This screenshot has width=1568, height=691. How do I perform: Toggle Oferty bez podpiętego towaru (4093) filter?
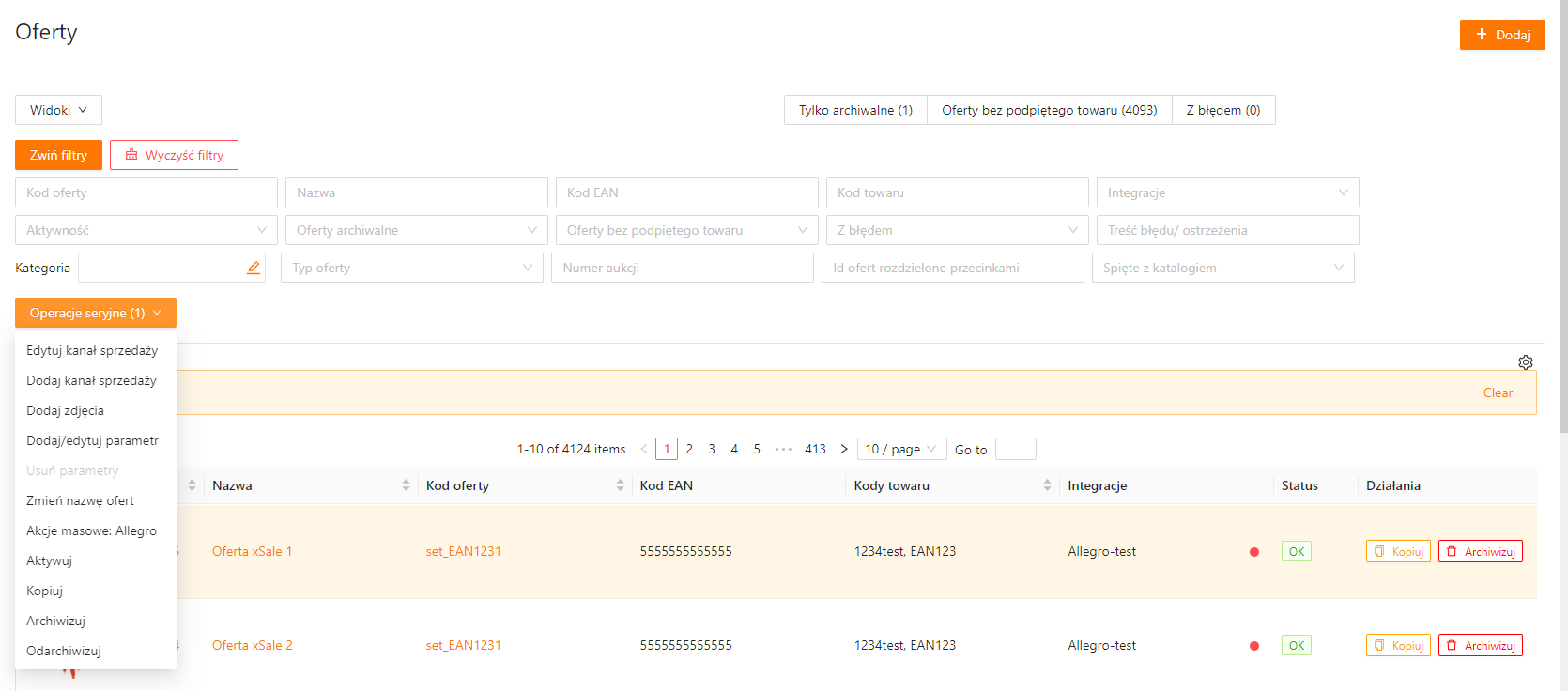pos(1049,110)
